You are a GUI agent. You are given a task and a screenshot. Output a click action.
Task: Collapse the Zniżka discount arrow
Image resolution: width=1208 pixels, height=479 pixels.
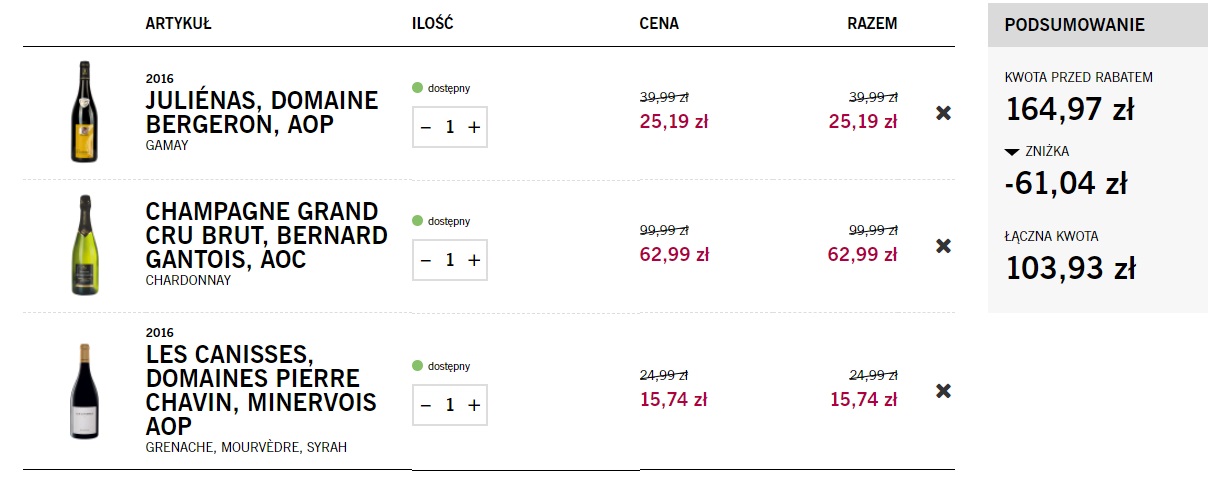1012,152
